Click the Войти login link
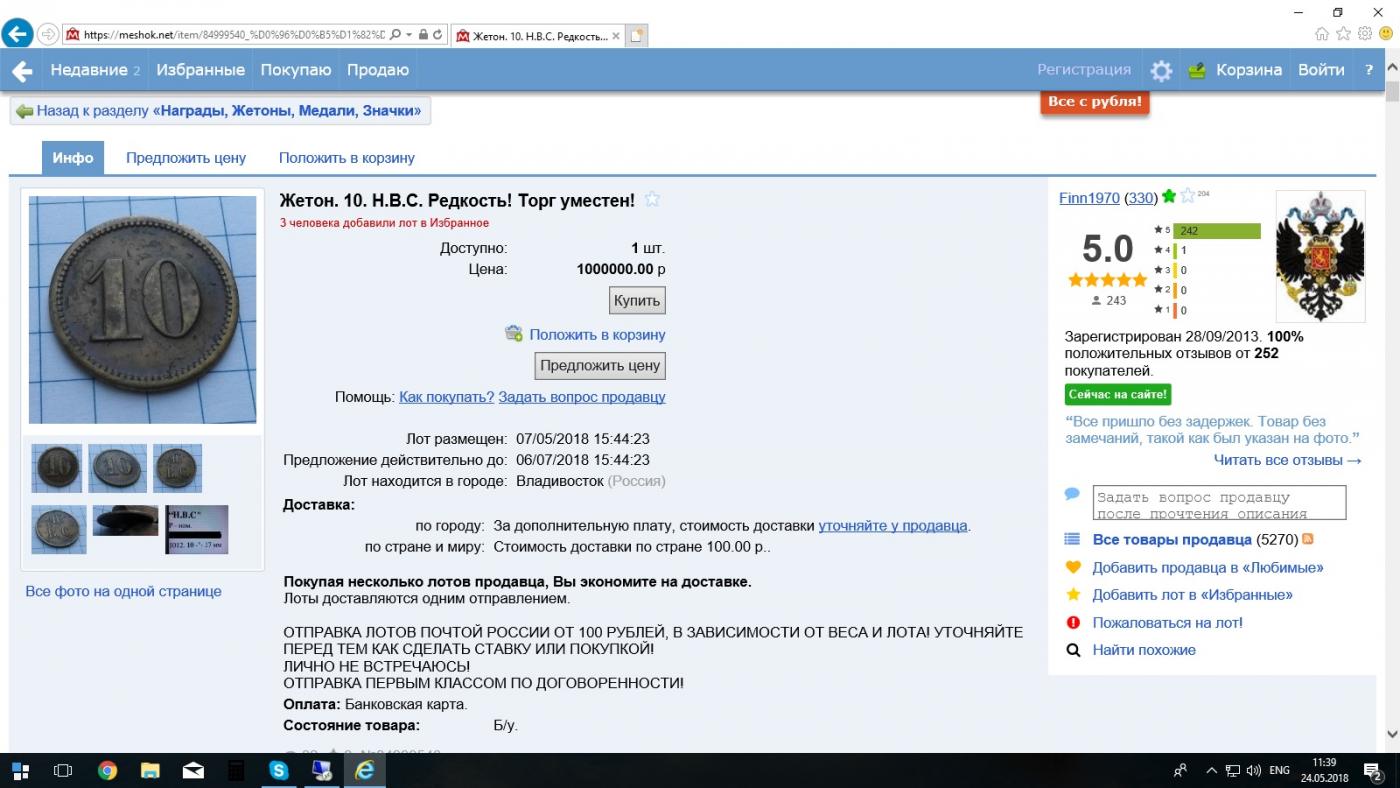The image size is (1400, 788). [x=1321, y=70]
